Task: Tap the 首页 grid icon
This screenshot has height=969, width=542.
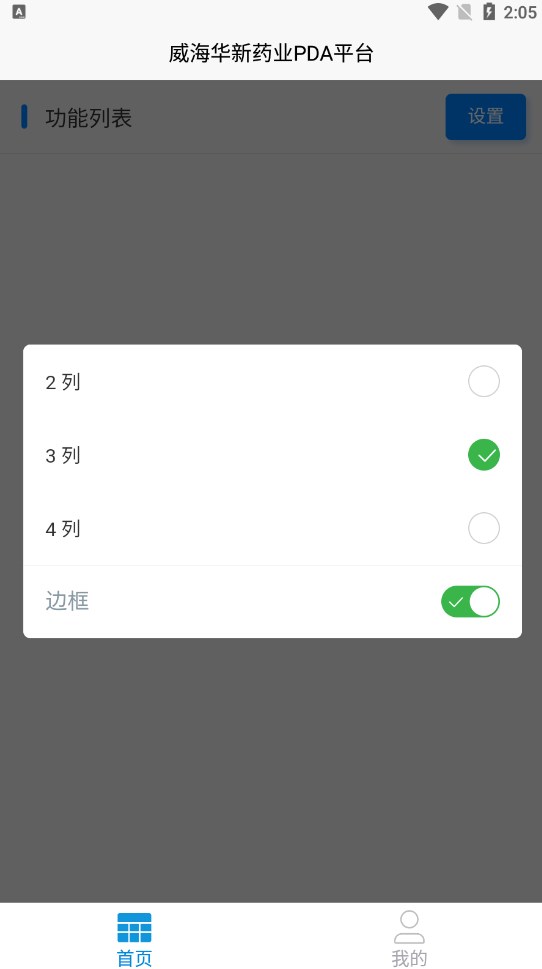Action: click(134, 928)
